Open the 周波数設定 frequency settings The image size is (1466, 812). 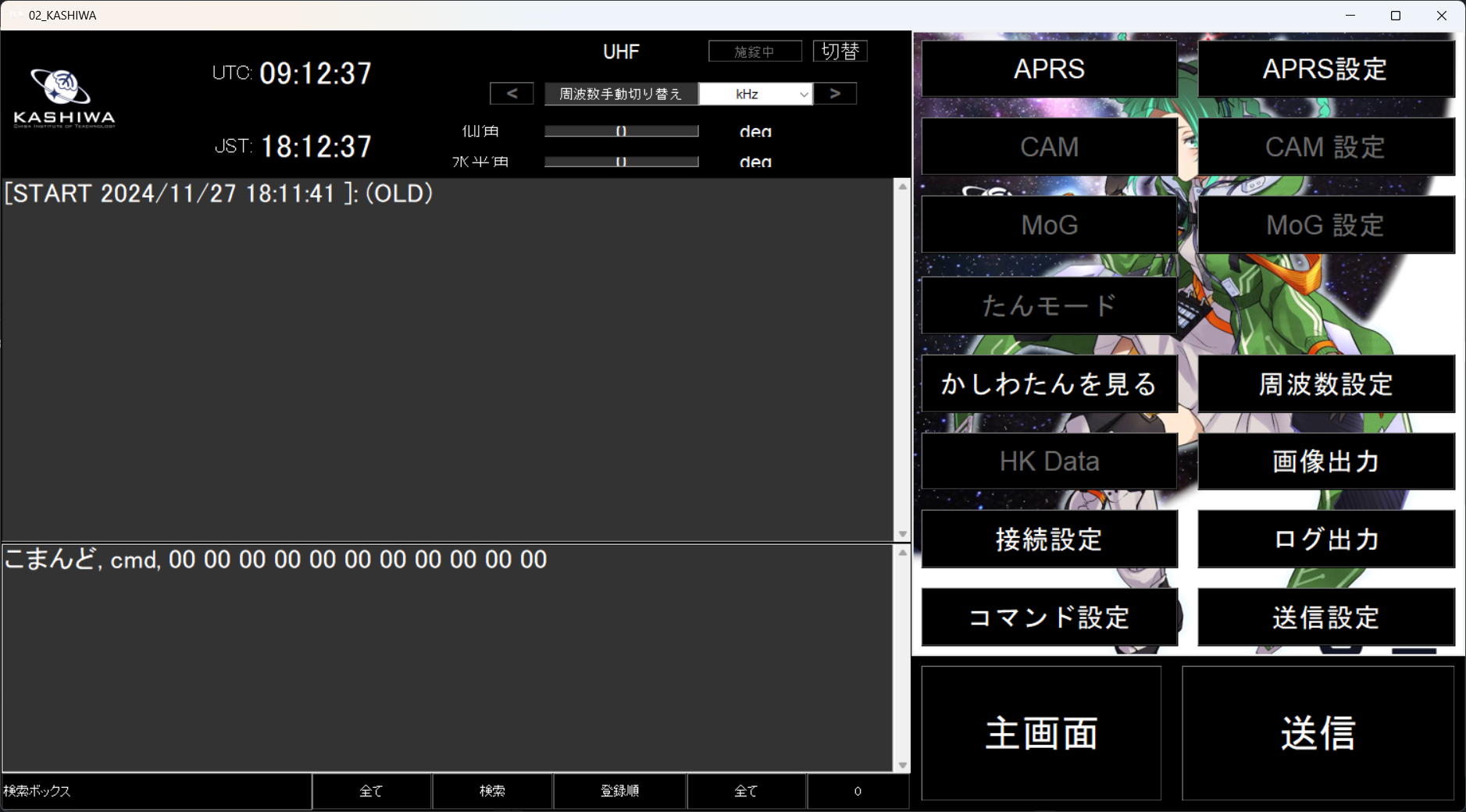click(x=1325, y=383)
